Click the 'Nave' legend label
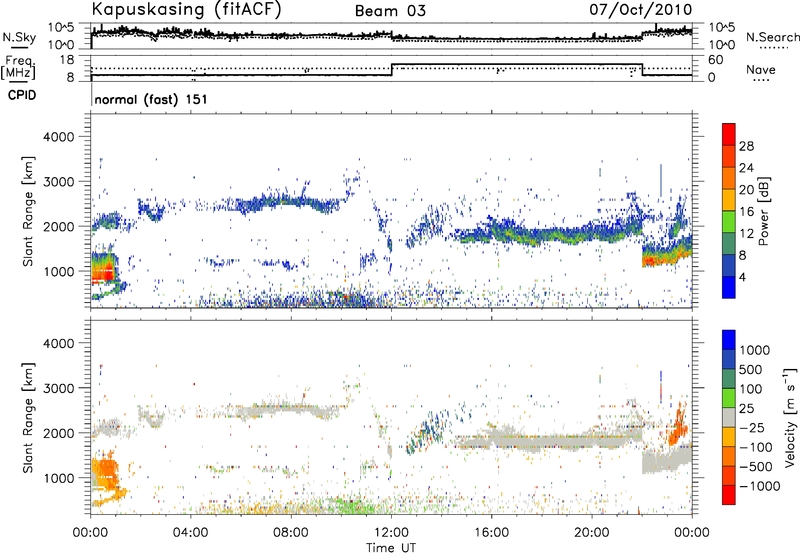This screenshot has height=554, width=800. 760,69
